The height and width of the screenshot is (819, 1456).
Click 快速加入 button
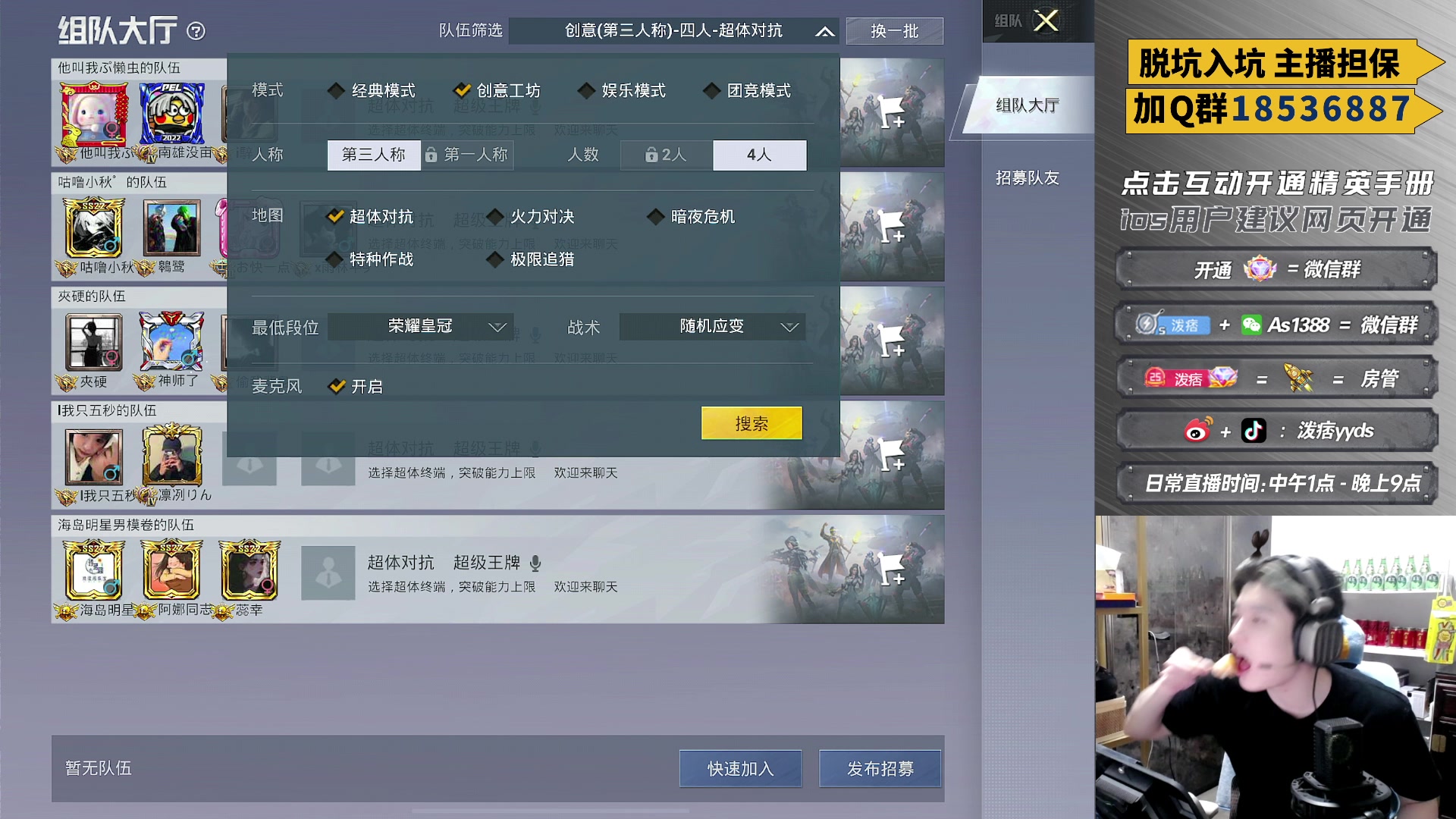pyautogui.click(x=741, y=769)
